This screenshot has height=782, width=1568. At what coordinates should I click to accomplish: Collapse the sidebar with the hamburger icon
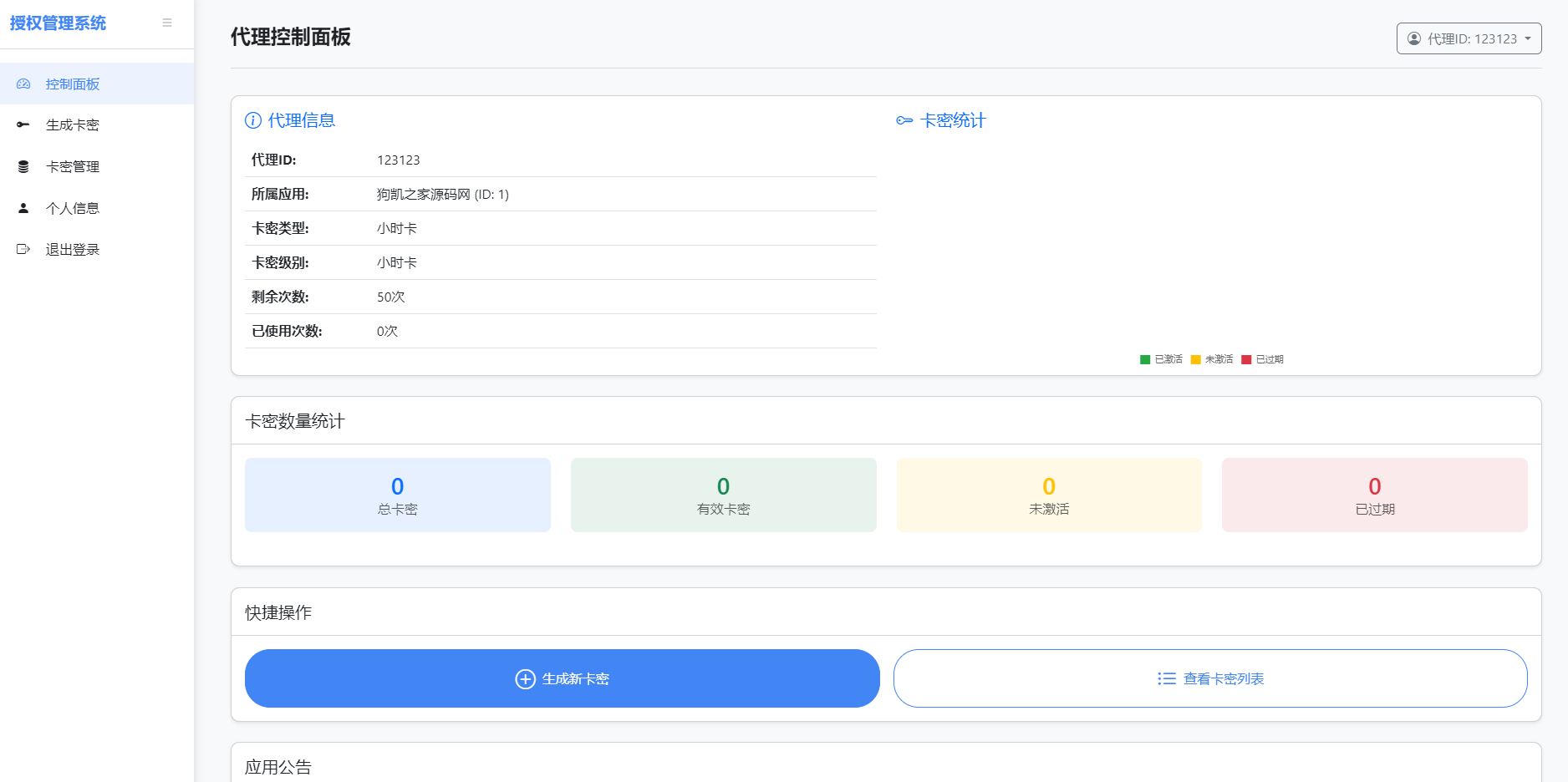coord(167,23)
